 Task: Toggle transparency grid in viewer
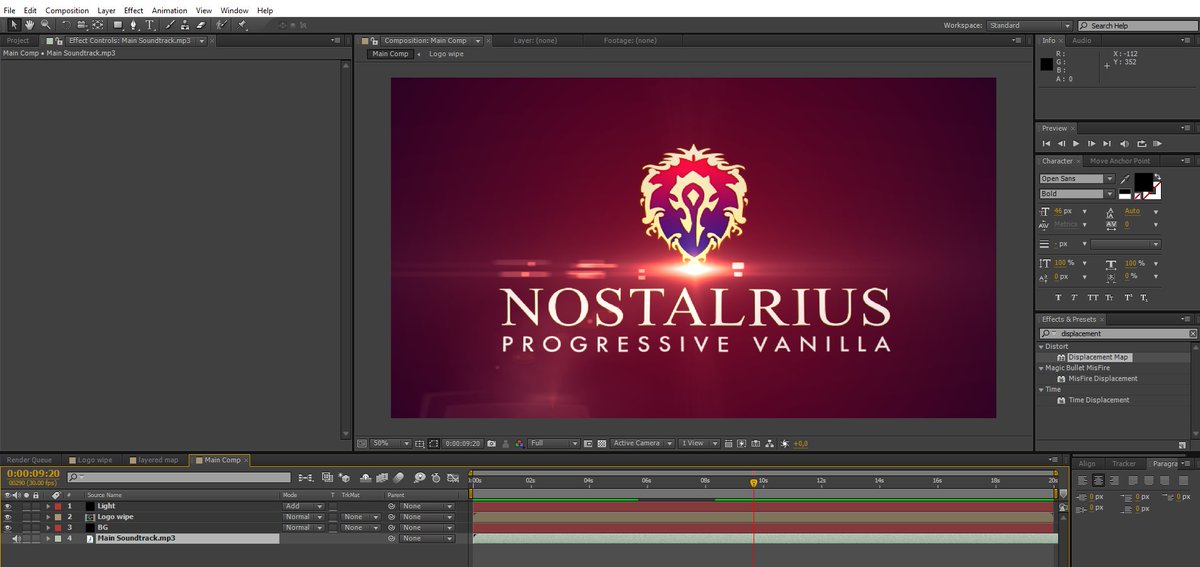click(602, 442)
